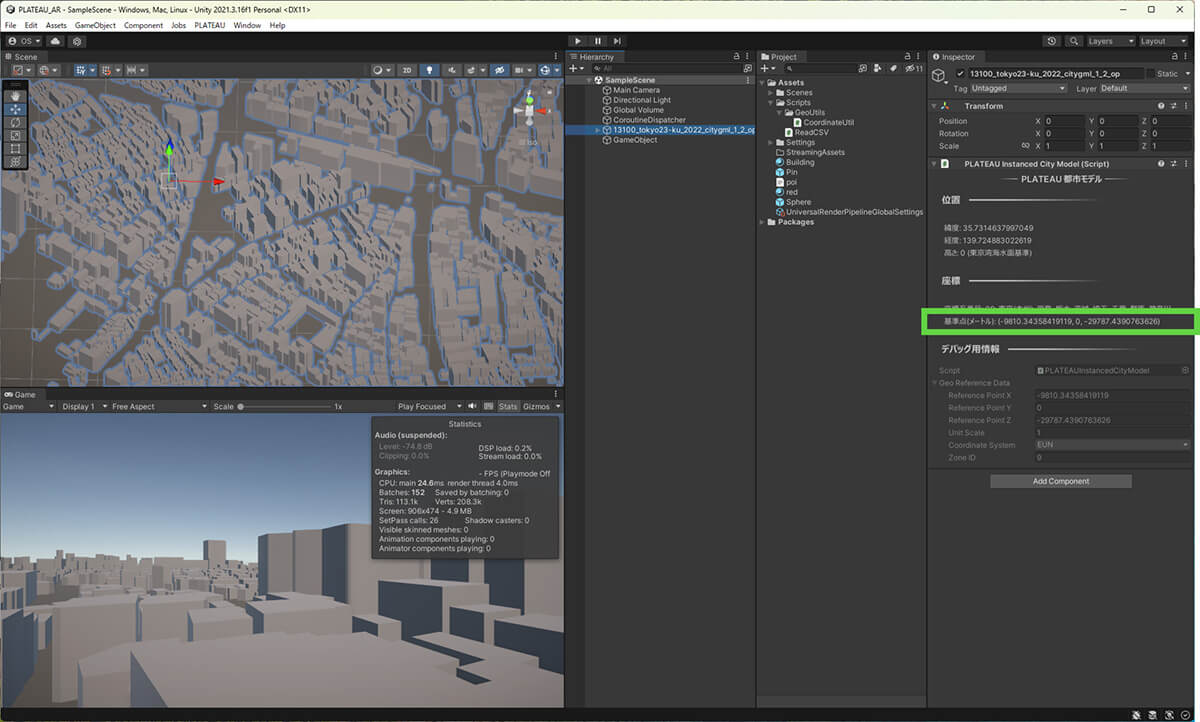The height and width of the screenshot is (722, 1200).
Task: Click the Position X input field
Action: click(x=1065, y=121)
